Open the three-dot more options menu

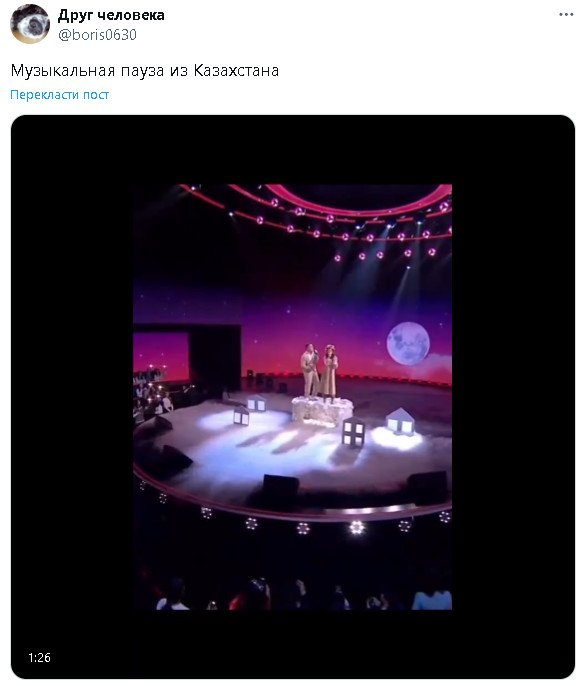pyautogui.click(x=566, y=15)
